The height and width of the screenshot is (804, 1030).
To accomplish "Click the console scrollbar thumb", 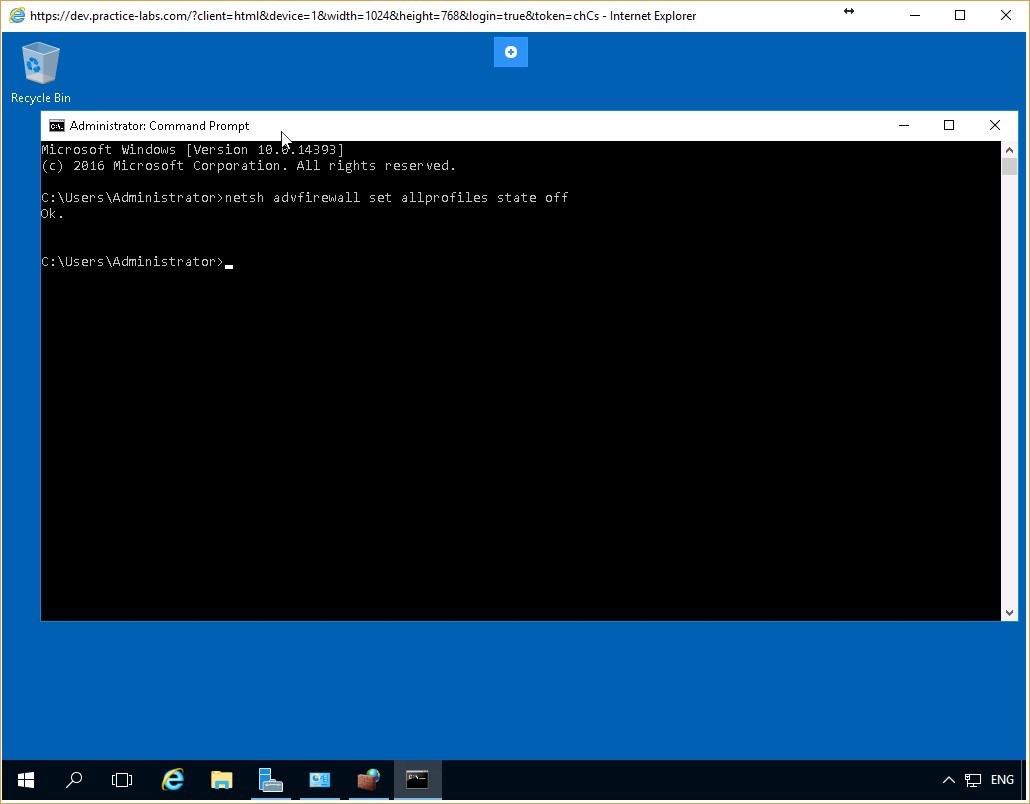I will (1009, 167).
